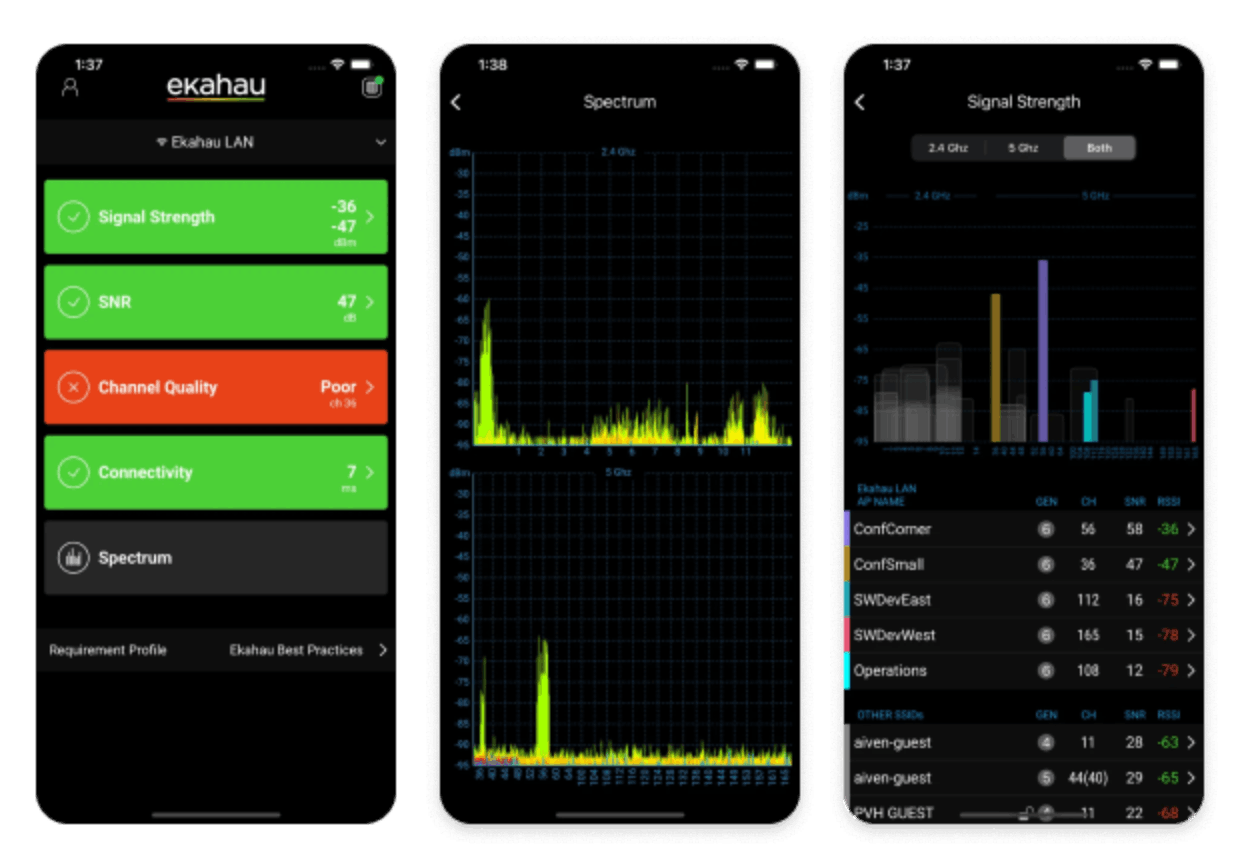Viewport: 1240px width, 868px height.
Task: Open the Spectrum card
Action: tap(216, 557)
